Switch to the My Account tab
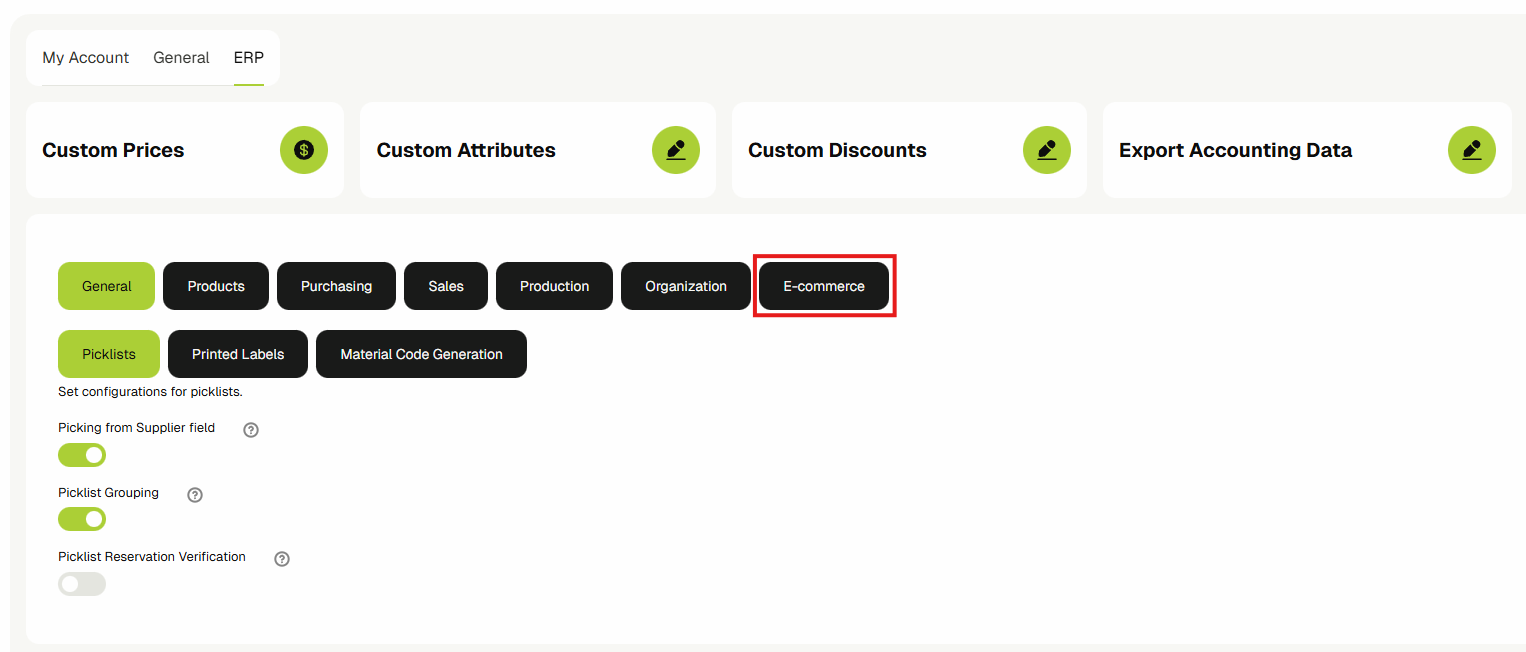 pos(86,58)
